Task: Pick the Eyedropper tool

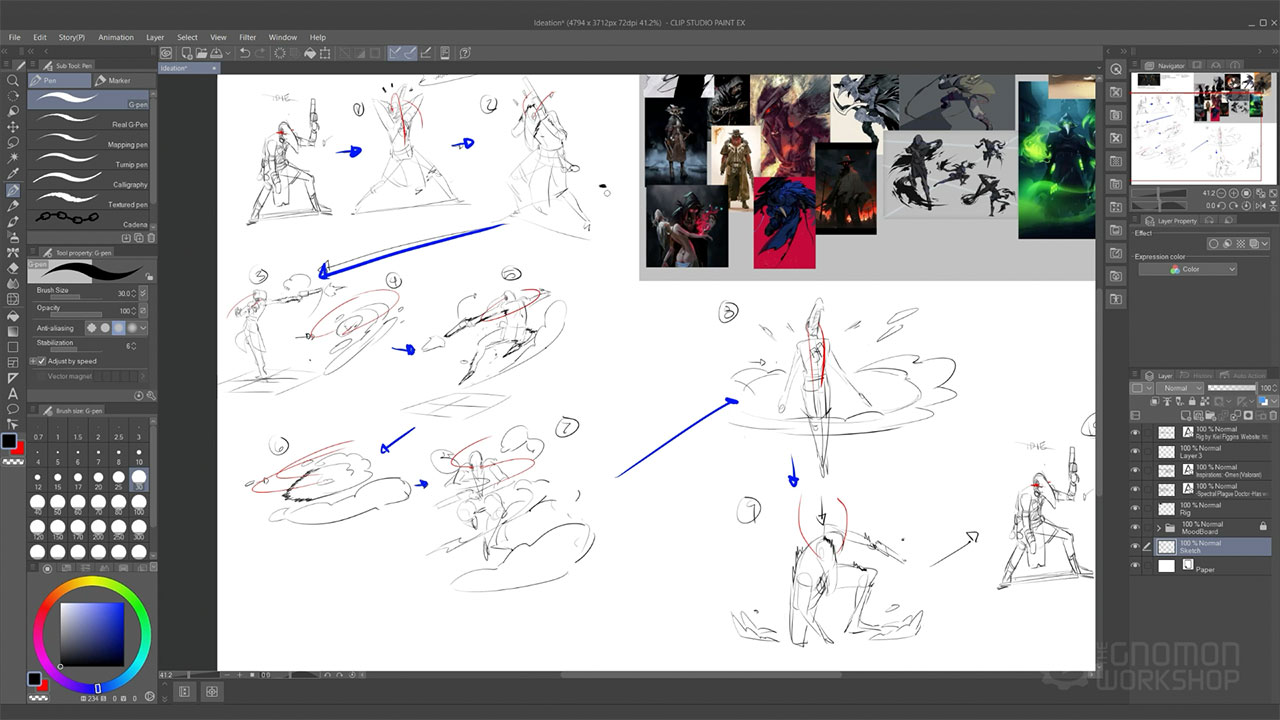Action: [13, 173]
